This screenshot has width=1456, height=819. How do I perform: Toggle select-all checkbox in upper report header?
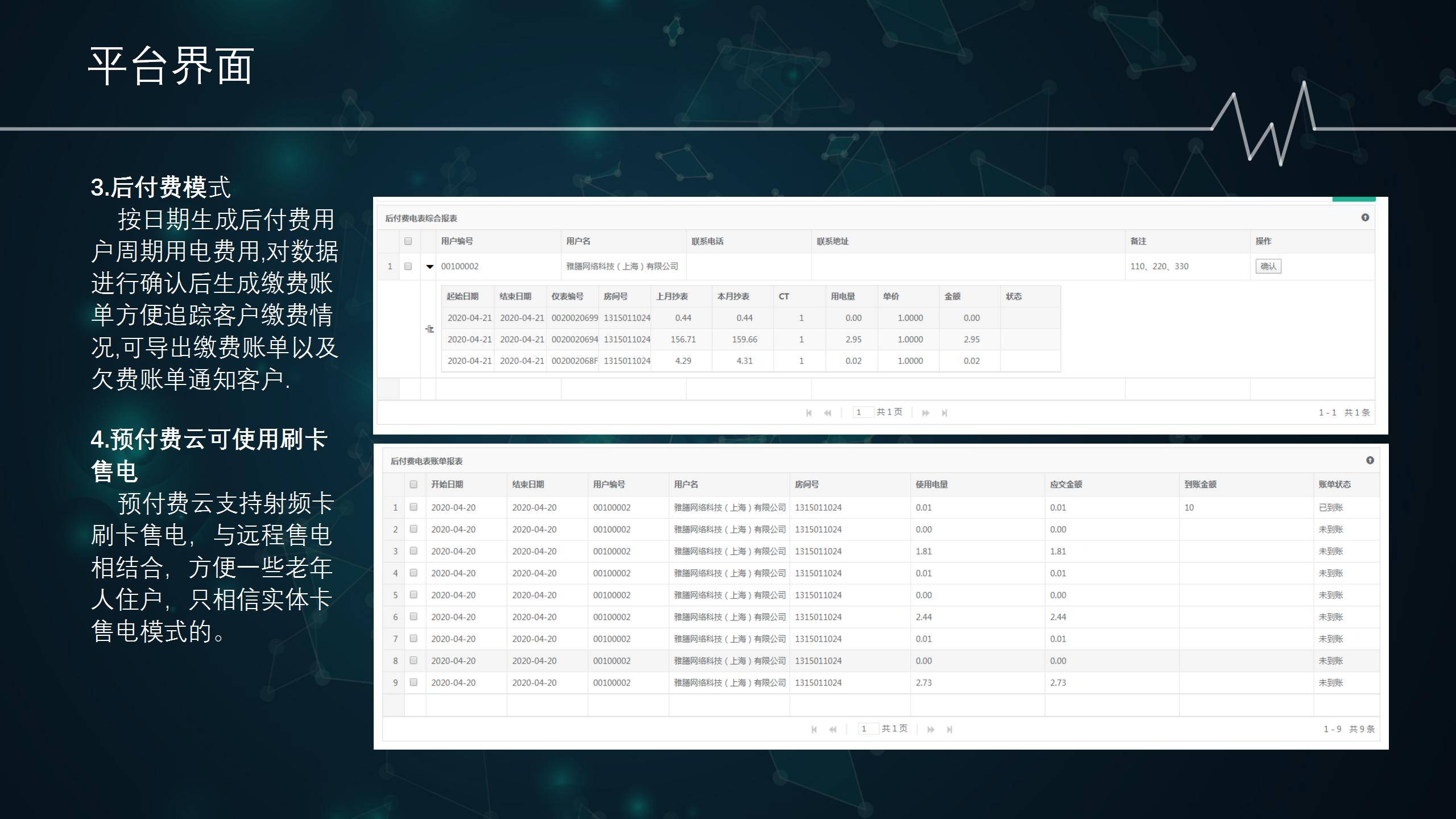click(408, 241)
